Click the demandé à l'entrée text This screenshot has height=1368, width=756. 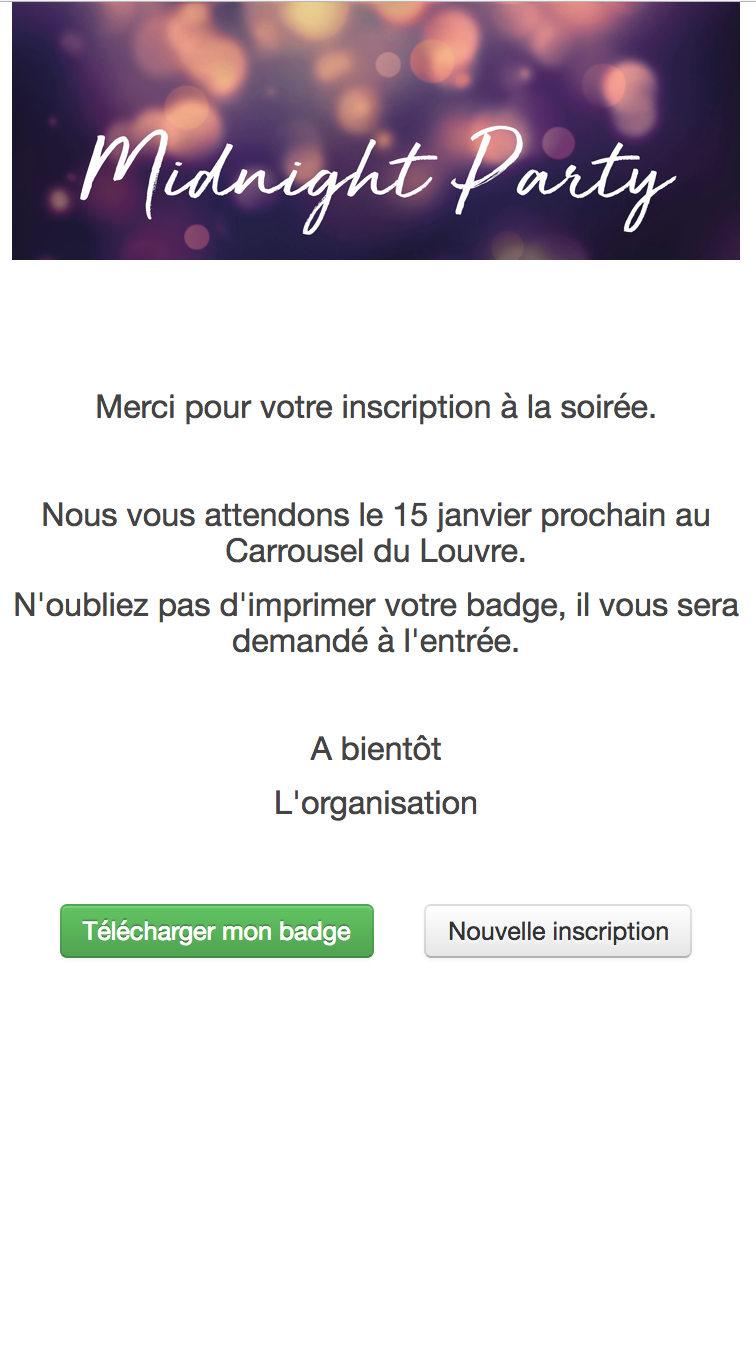click(376, 641)
